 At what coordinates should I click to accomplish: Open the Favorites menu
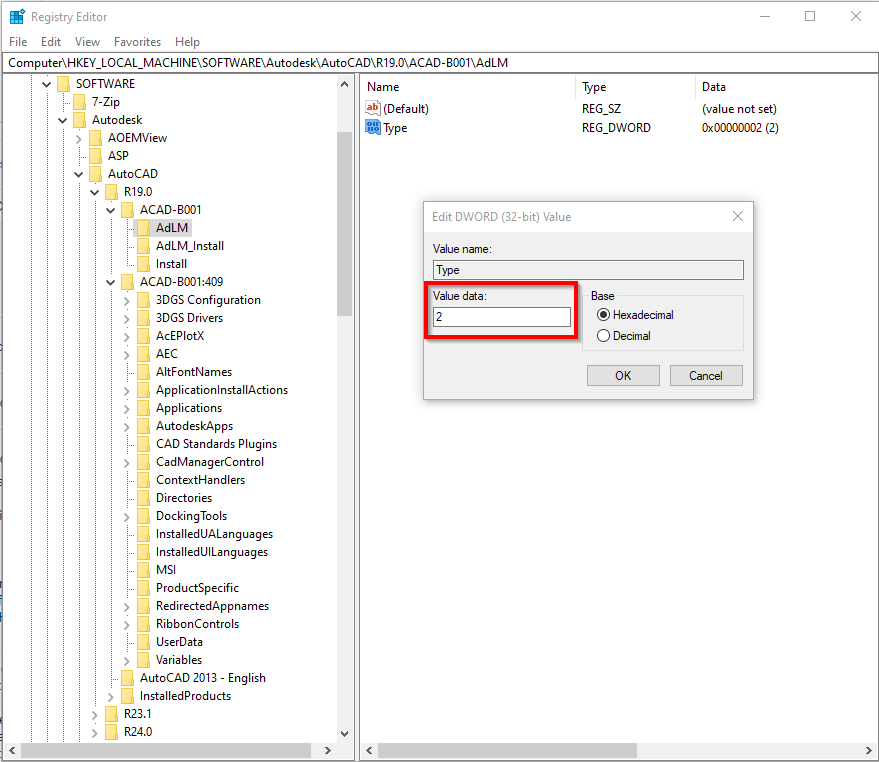[x=137, y=42]
